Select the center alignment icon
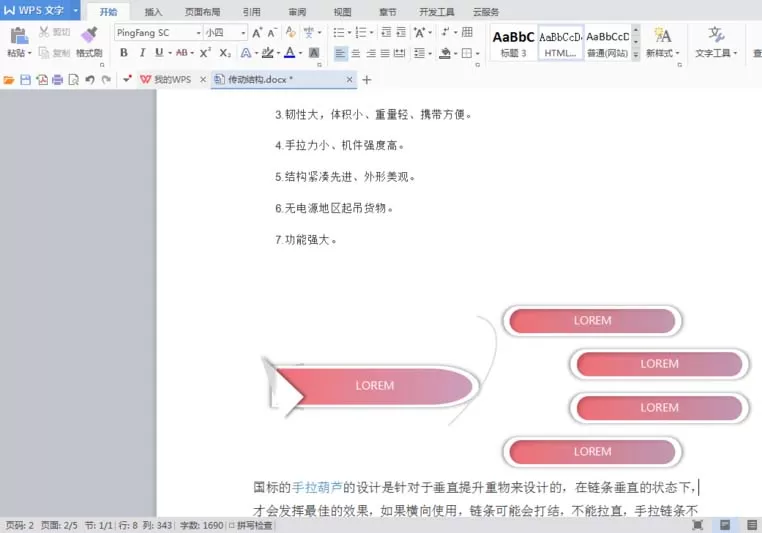This screenshot has height=533, width=762. [356, 53]
